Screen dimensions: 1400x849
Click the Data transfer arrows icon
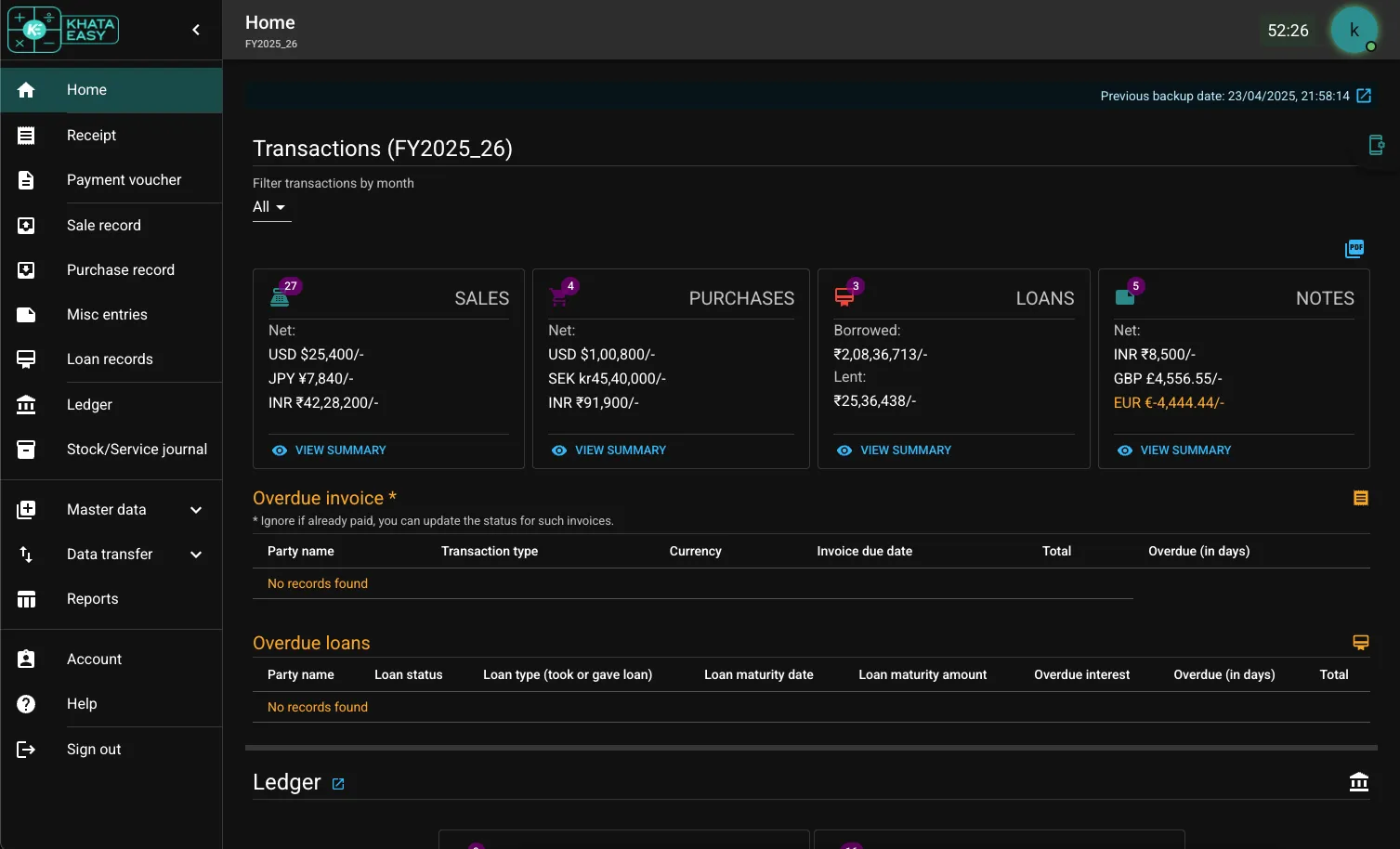26,555
